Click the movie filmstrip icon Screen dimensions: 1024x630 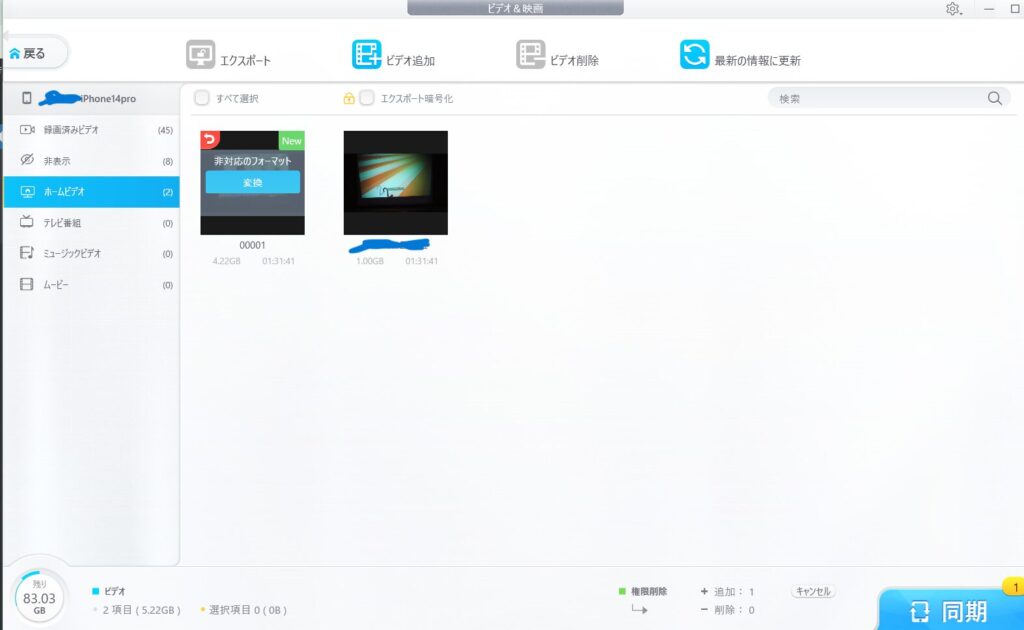click(x=26, y=284)
